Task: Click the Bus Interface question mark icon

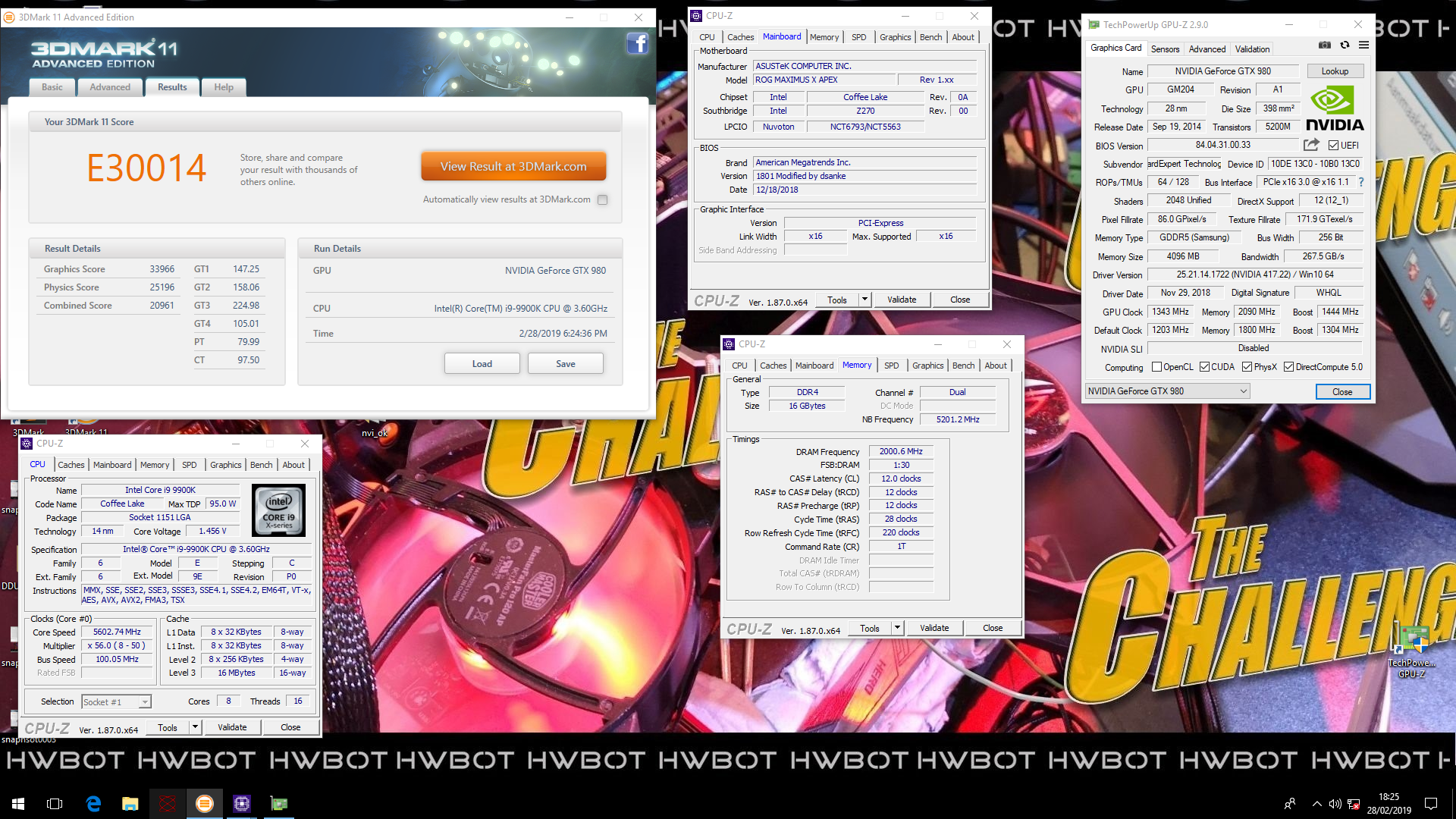Action: click(1361, 182)
